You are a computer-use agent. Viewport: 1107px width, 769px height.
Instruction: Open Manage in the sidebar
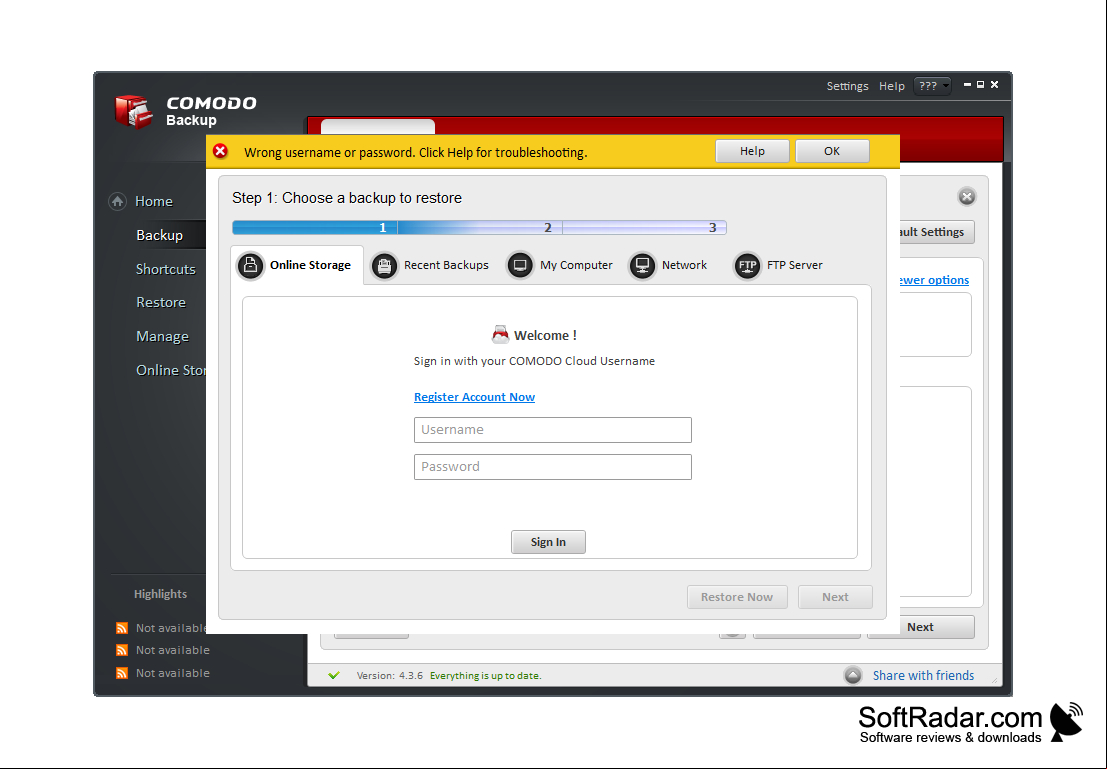coord(162,336)
